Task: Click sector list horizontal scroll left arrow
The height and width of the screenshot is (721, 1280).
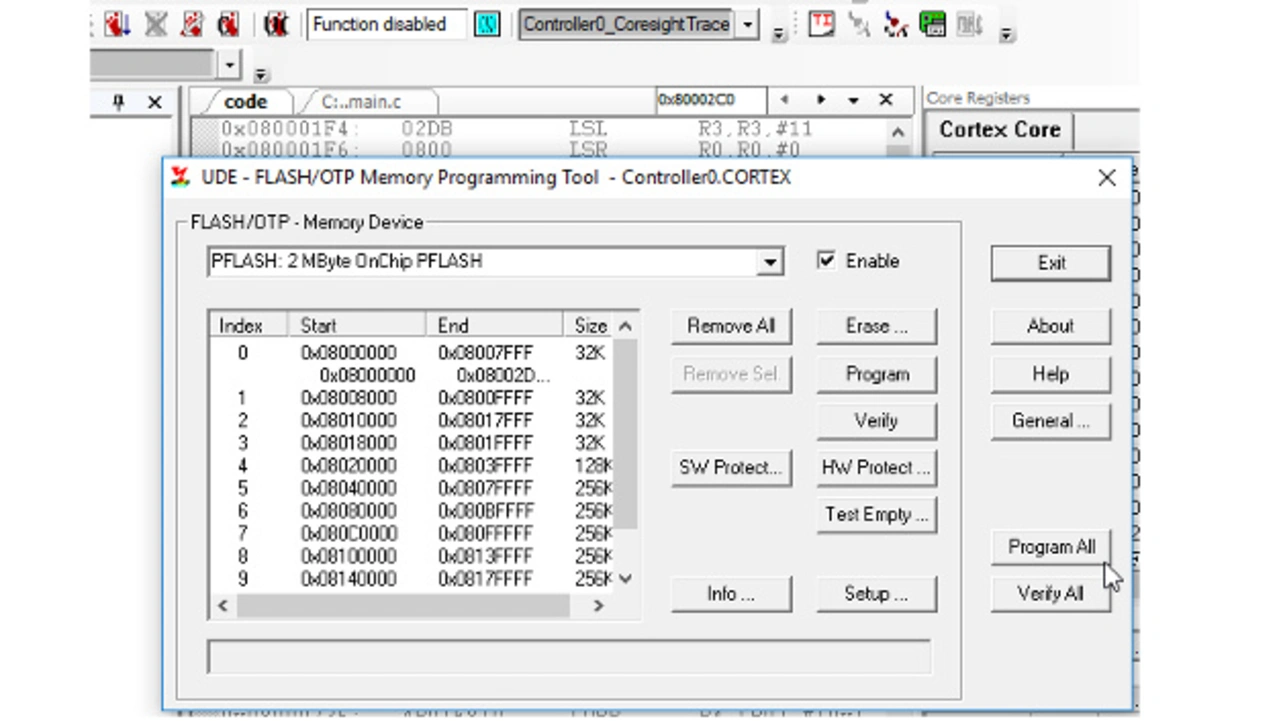Action: click(x=222, y=605)
